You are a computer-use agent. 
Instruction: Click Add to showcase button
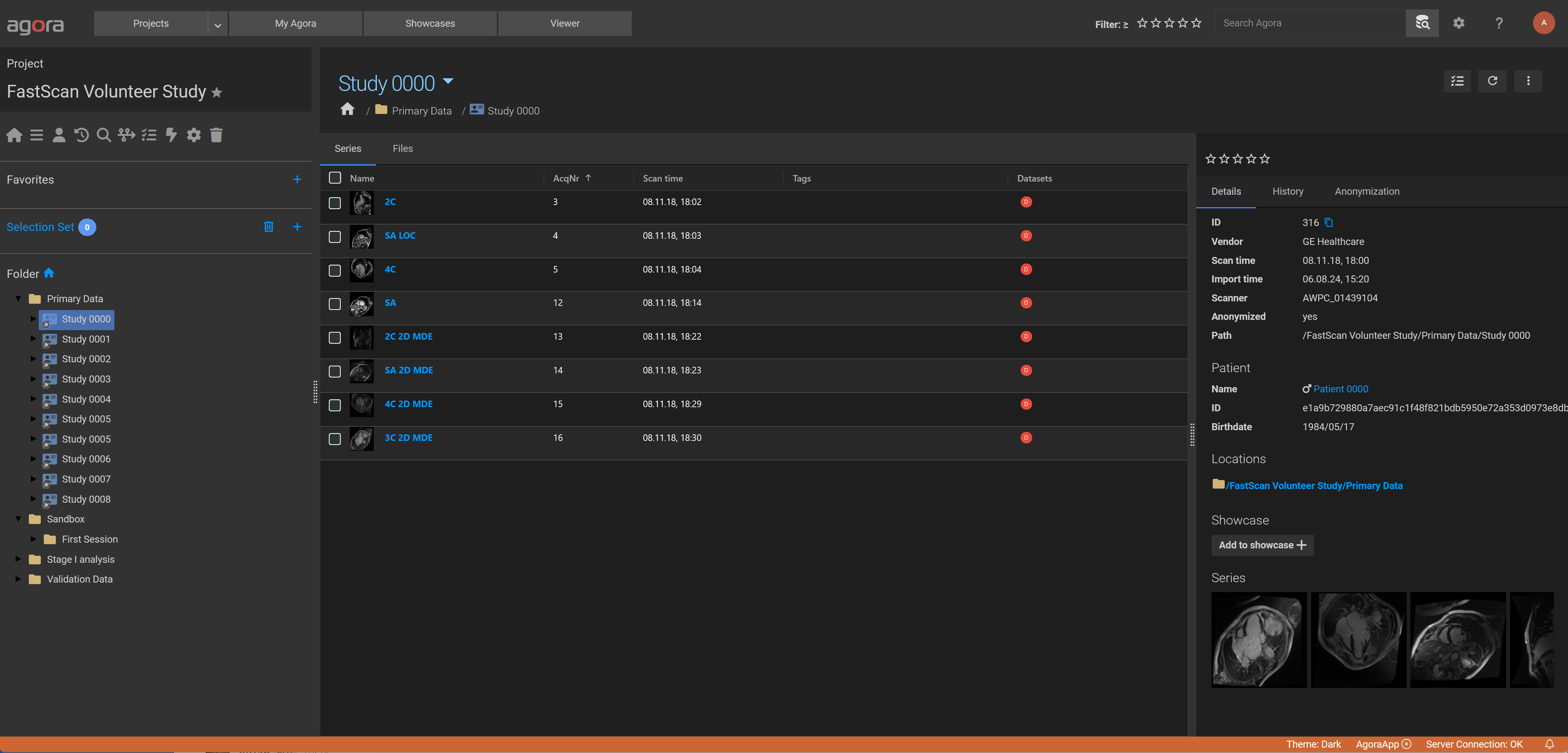[1262, 545]
